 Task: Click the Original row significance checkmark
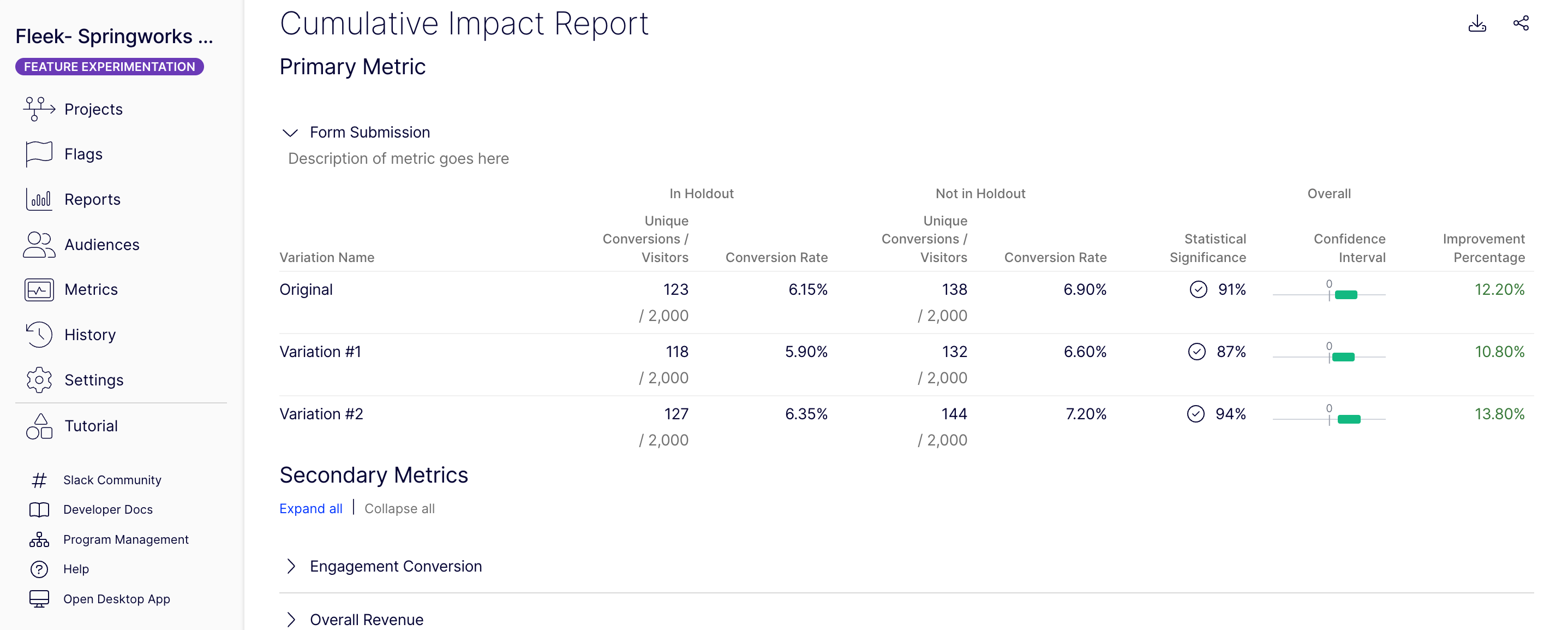click(x=1198, y=289)
